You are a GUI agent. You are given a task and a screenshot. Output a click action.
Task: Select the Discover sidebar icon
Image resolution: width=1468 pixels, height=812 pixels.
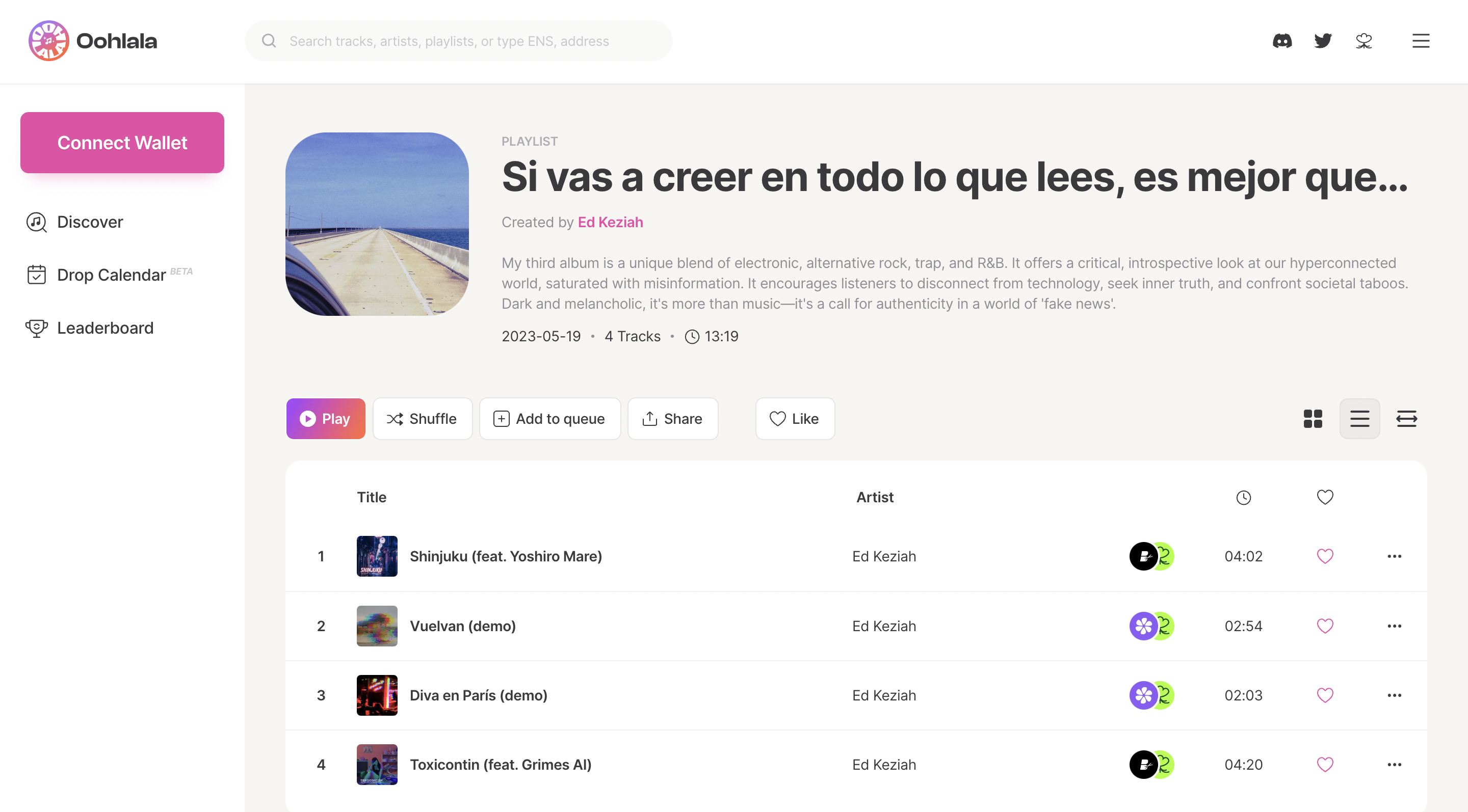36,222
